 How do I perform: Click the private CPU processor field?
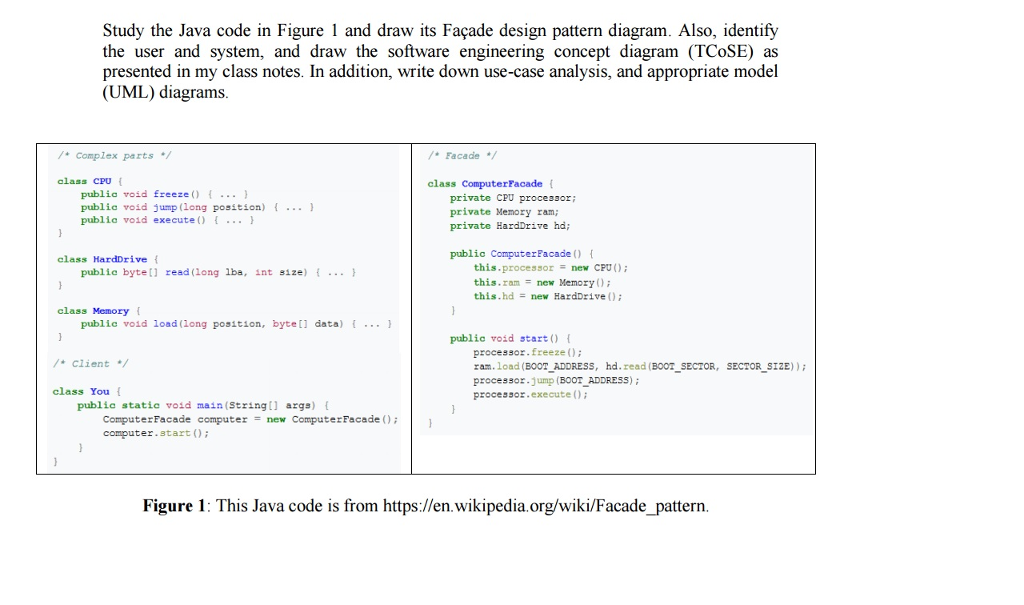pos(513,197)
